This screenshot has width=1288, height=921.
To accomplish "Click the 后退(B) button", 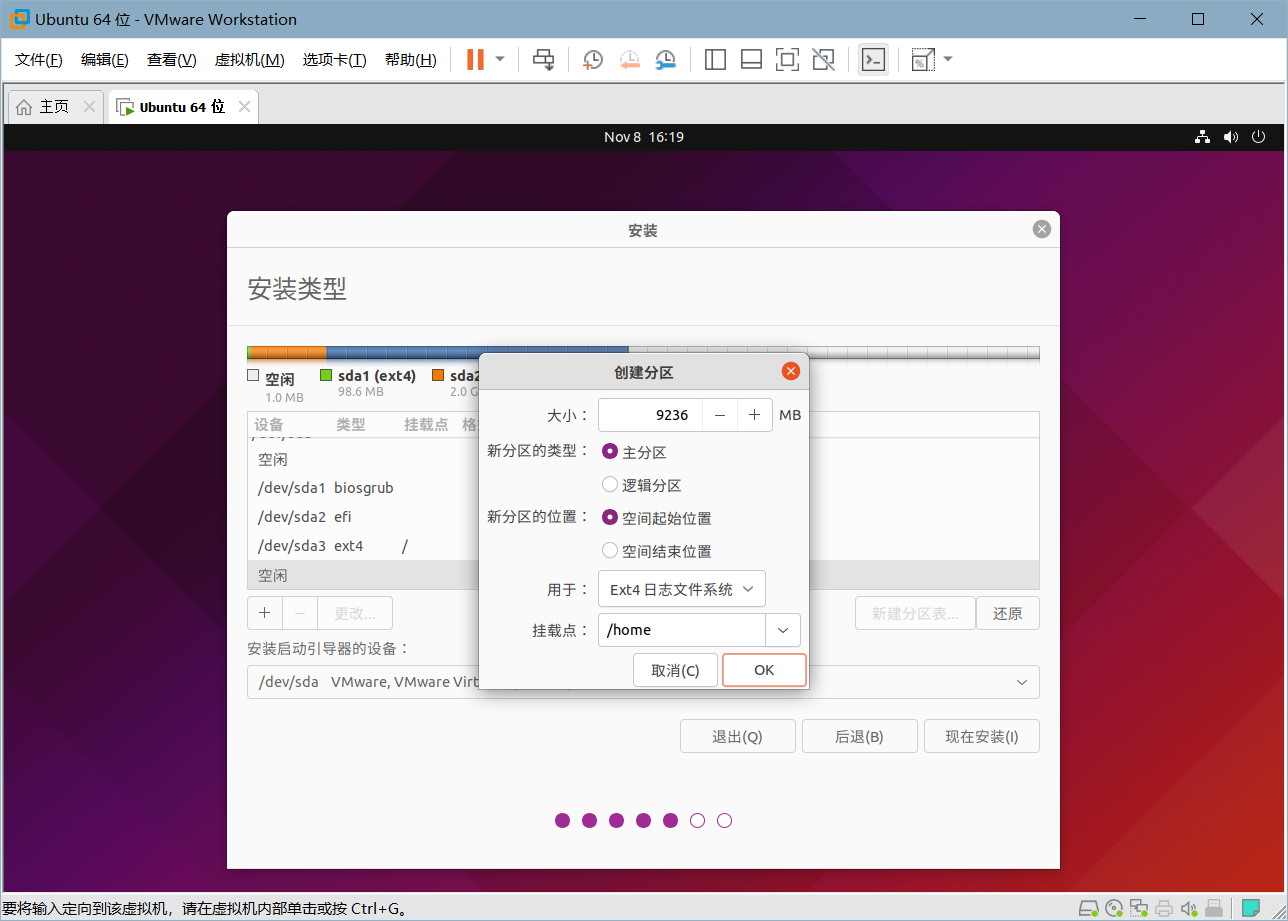I will coord(859,736).
